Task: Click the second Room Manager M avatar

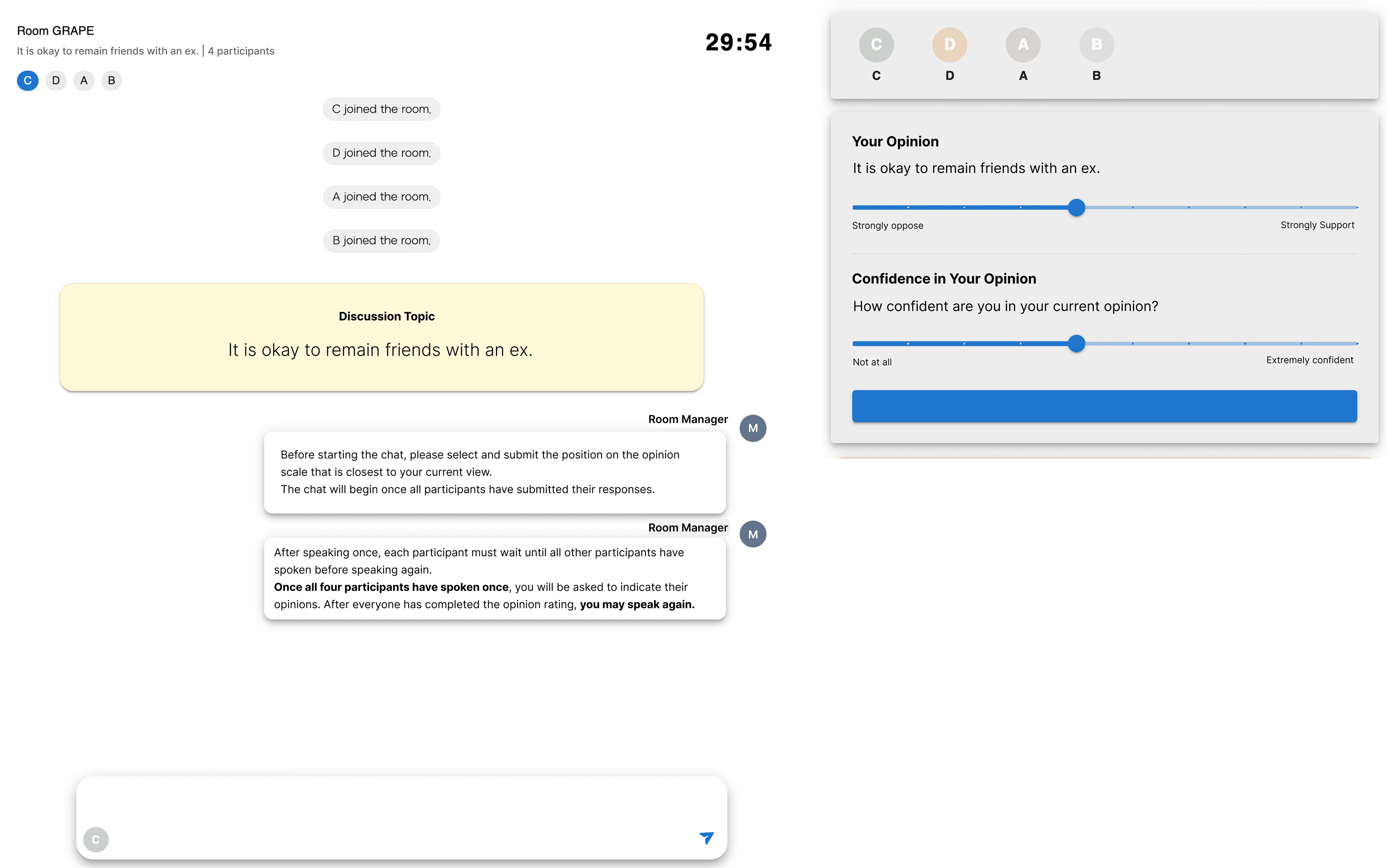Action: [x=753, y=534]
